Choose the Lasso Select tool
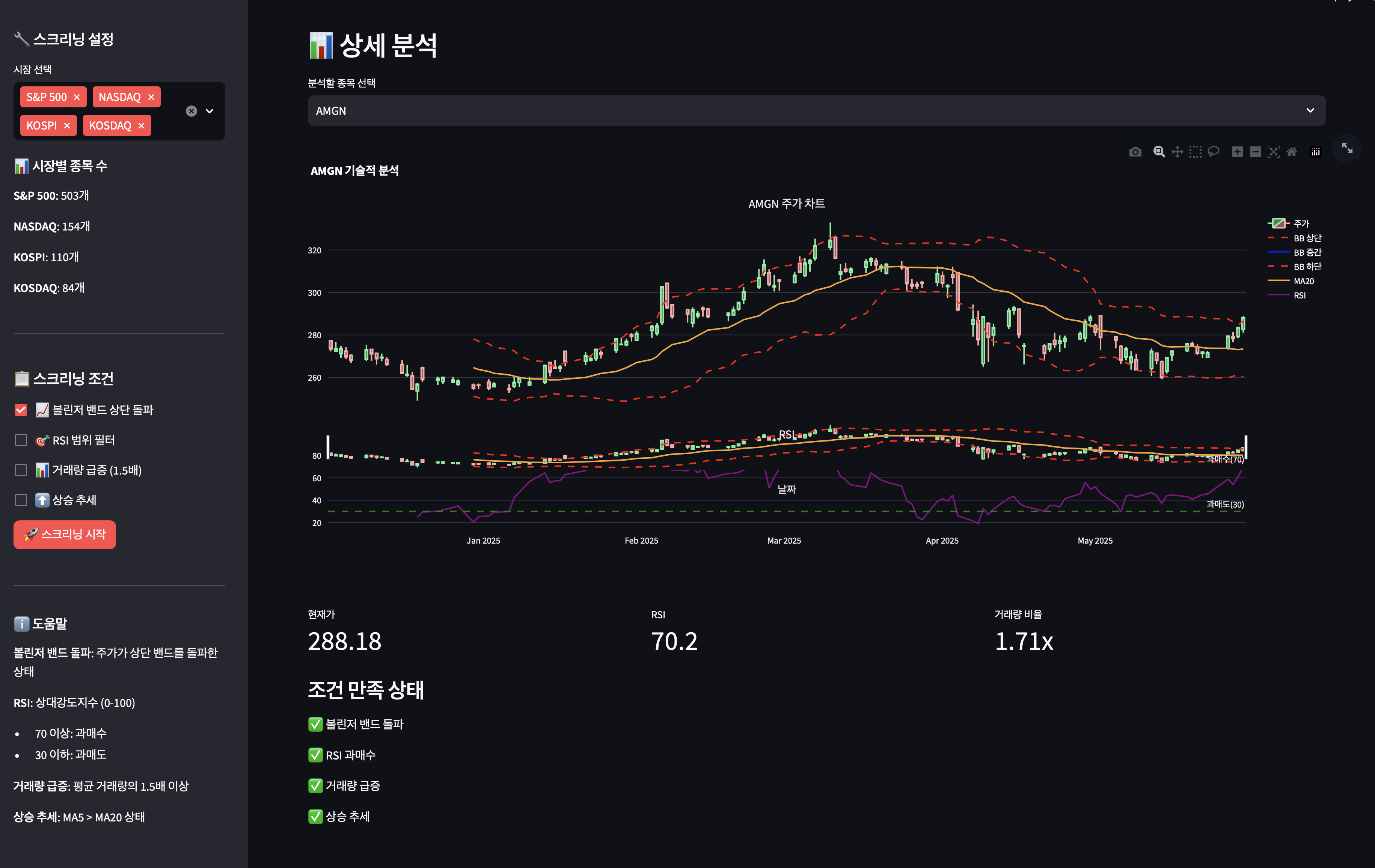1375x868 pixels. coord(1214,152)
